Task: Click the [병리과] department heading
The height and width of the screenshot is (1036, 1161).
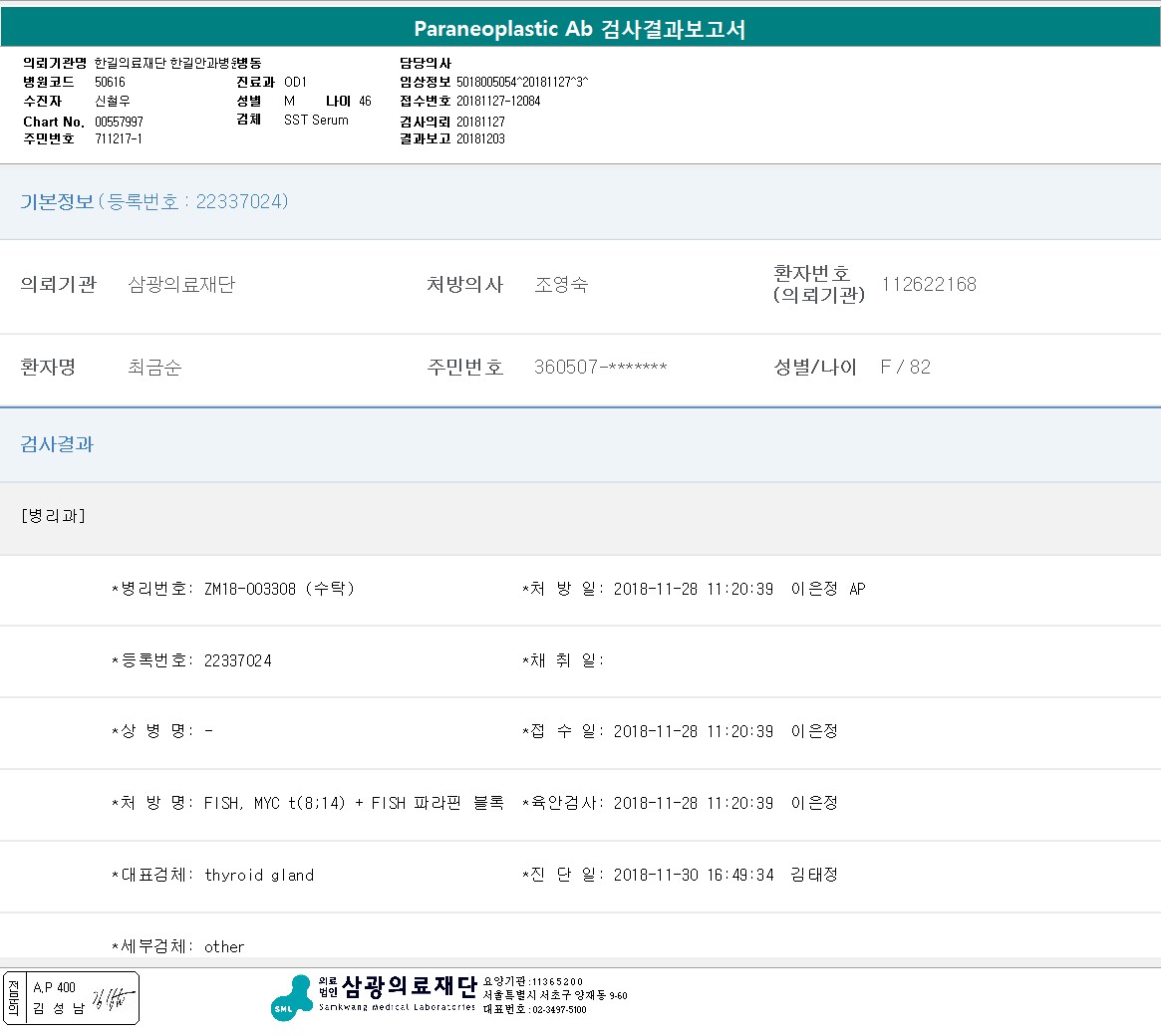Action: 53,516
